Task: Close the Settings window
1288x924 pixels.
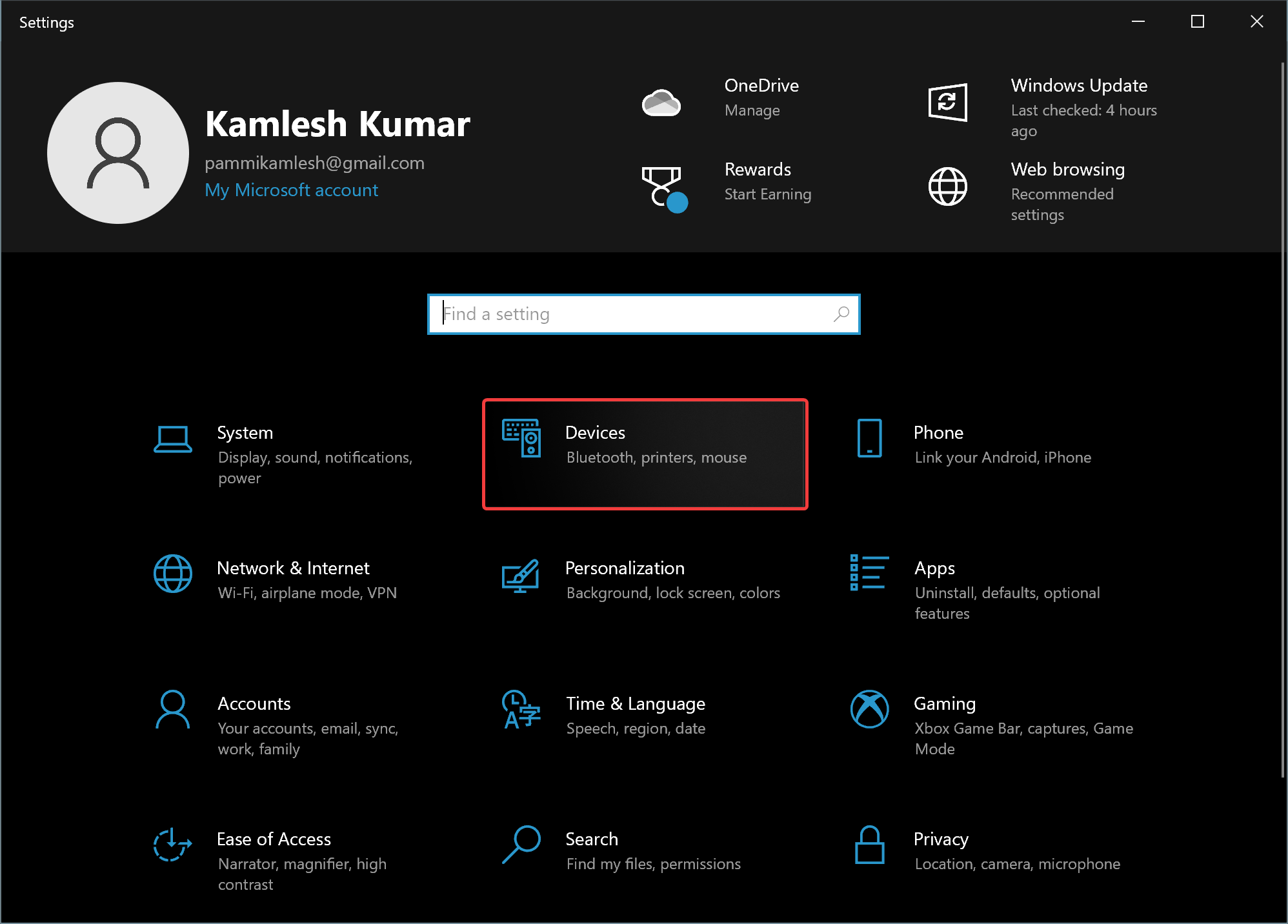Action: pos(1257,22)
